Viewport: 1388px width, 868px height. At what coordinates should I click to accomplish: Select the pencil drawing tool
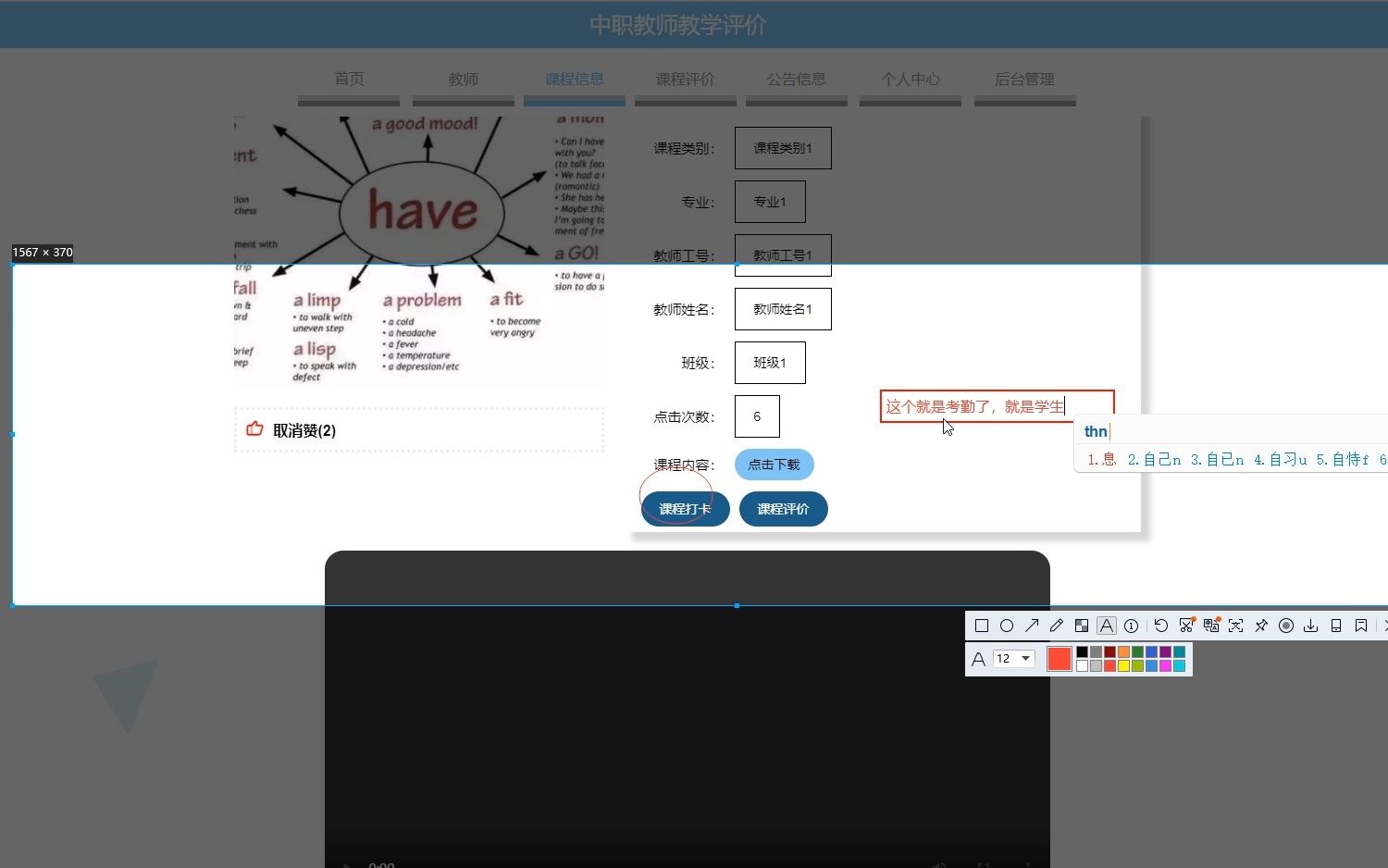click(1057, 626)
